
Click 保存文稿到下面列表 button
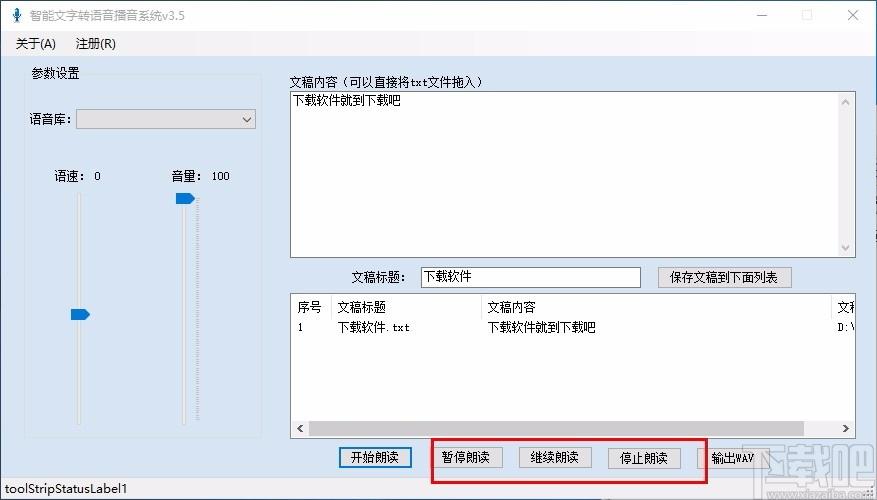click(x=724, y=277)
